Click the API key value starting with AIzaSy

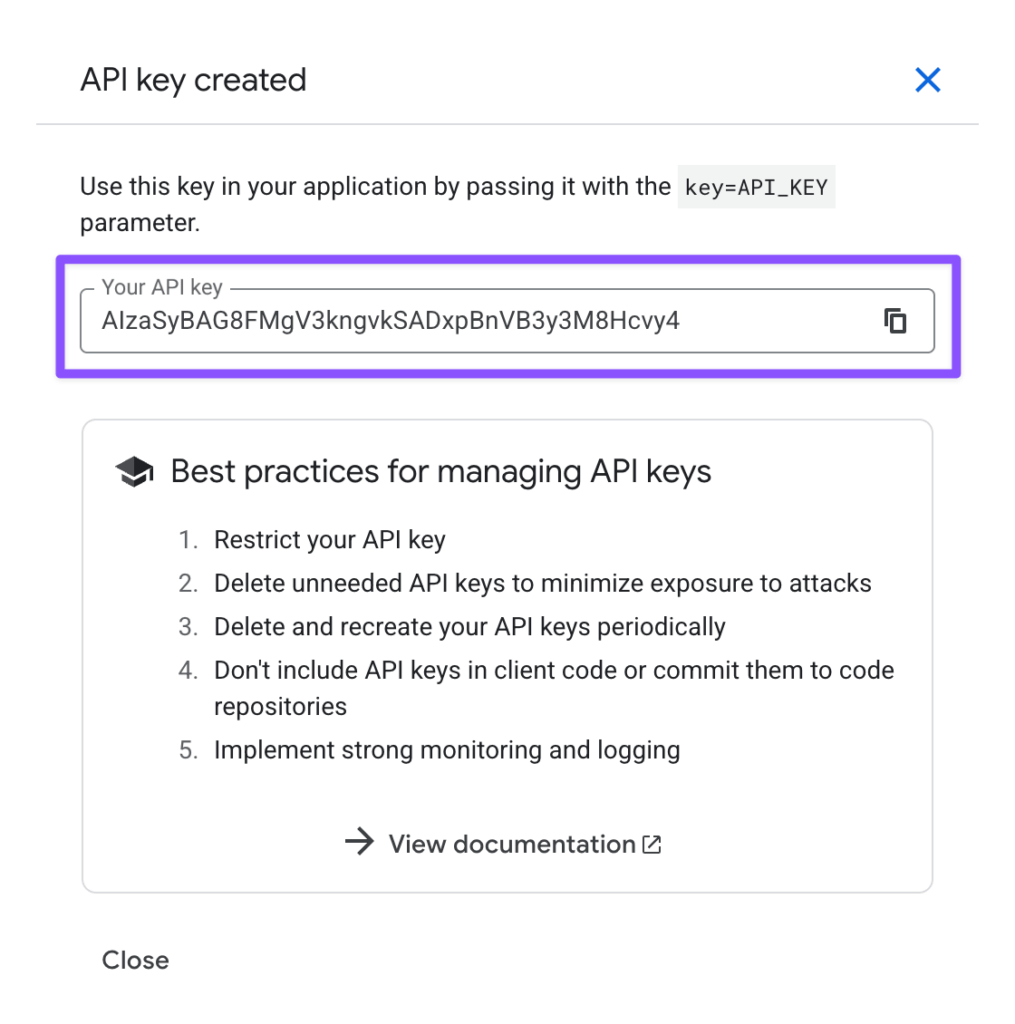[x=391, y=321]
